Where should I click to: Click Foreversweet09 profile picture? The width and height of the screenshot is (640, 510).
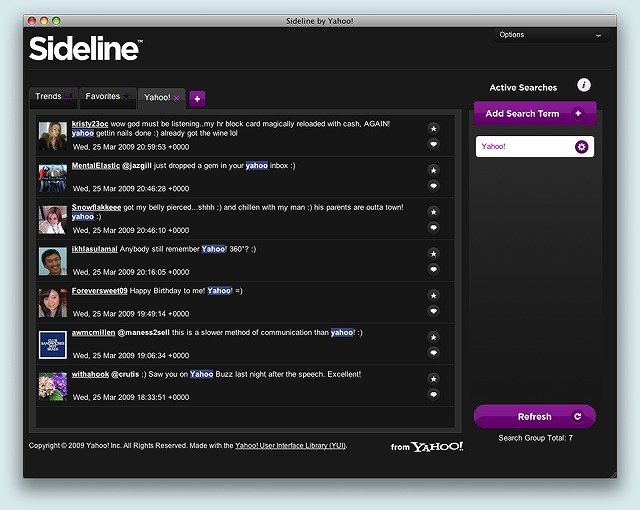pyautogui.click(x=53, y=303)
